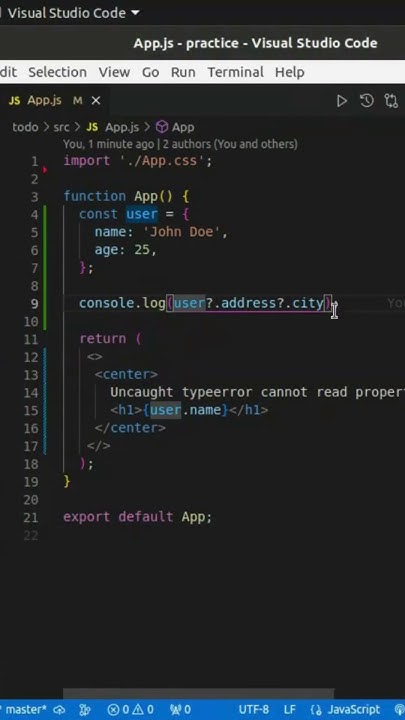The image size is (405, 720).
Task: Click 'function App()' on line 3
Action: click(x=118, y=197)
